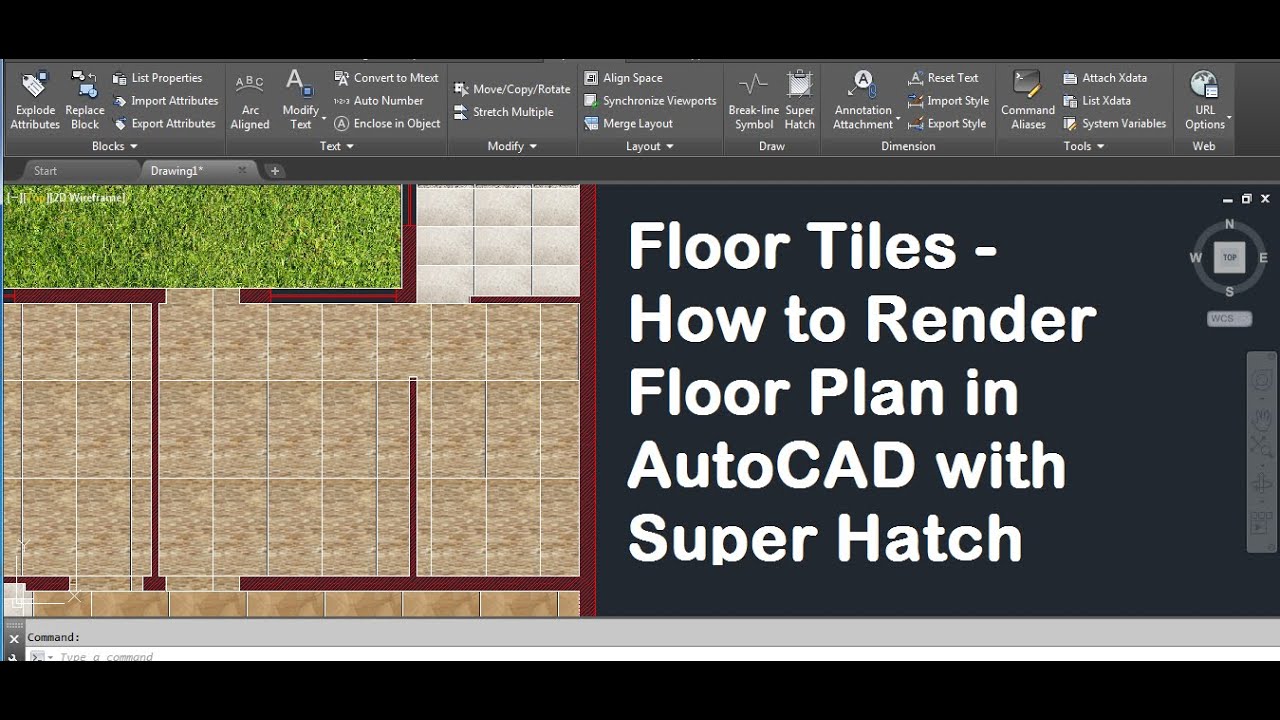Select Enclose in Object
This screenshot has height=720, width=1280.
pyautogui.click(x=387, y=124)
